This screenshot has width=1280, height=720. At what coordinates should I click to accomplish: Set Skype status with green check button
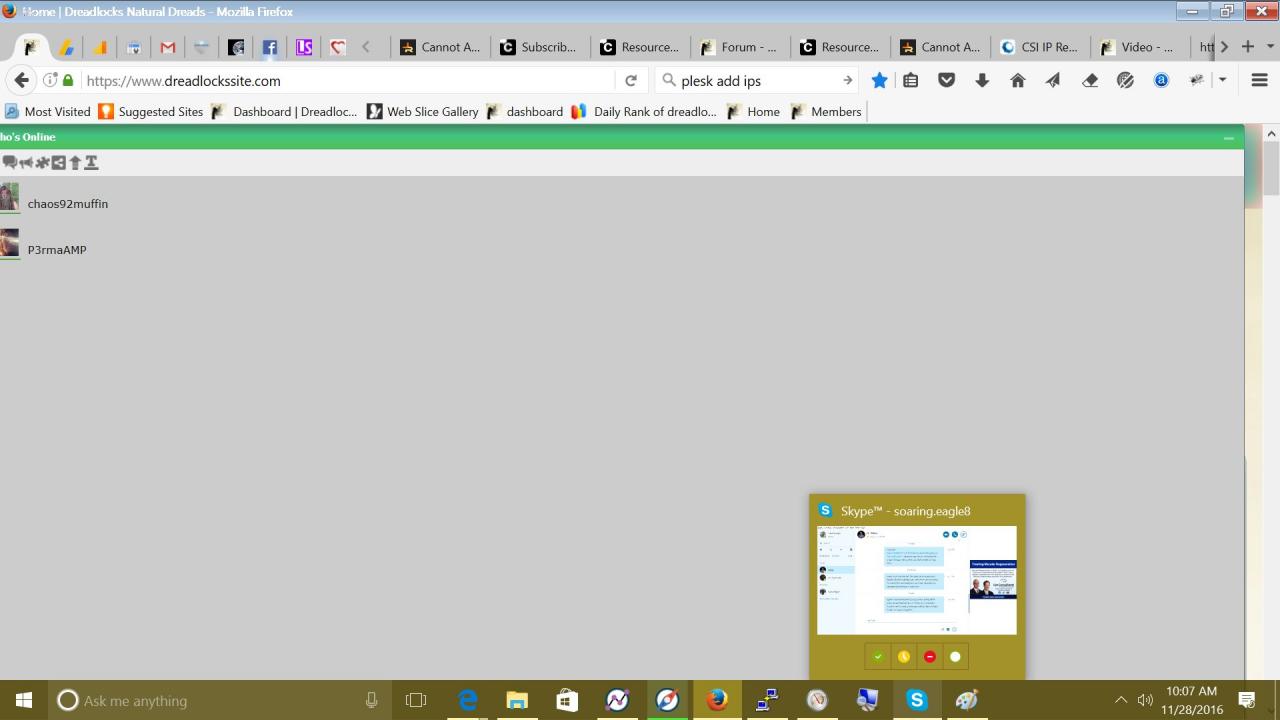click(878, 657)
